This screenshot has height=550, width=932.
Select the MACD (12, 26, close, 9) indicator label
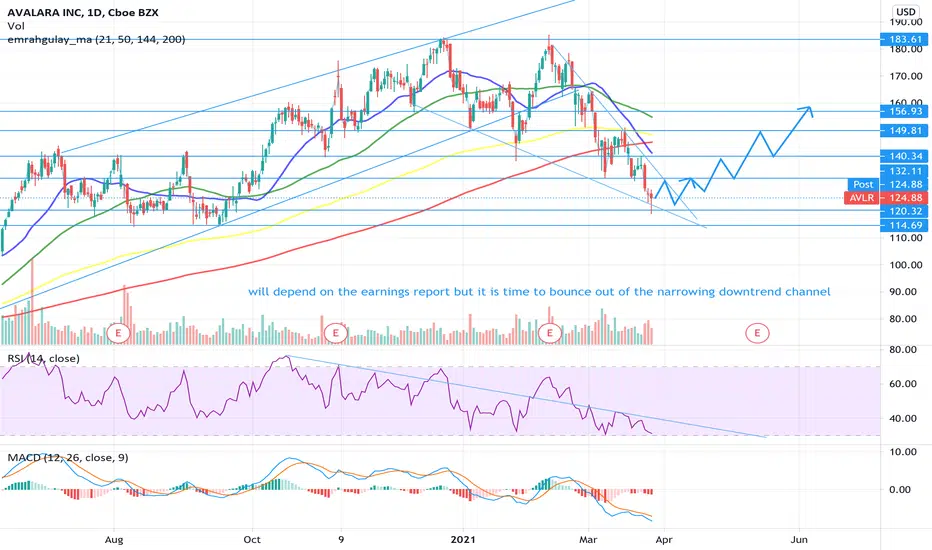point(67,458)
